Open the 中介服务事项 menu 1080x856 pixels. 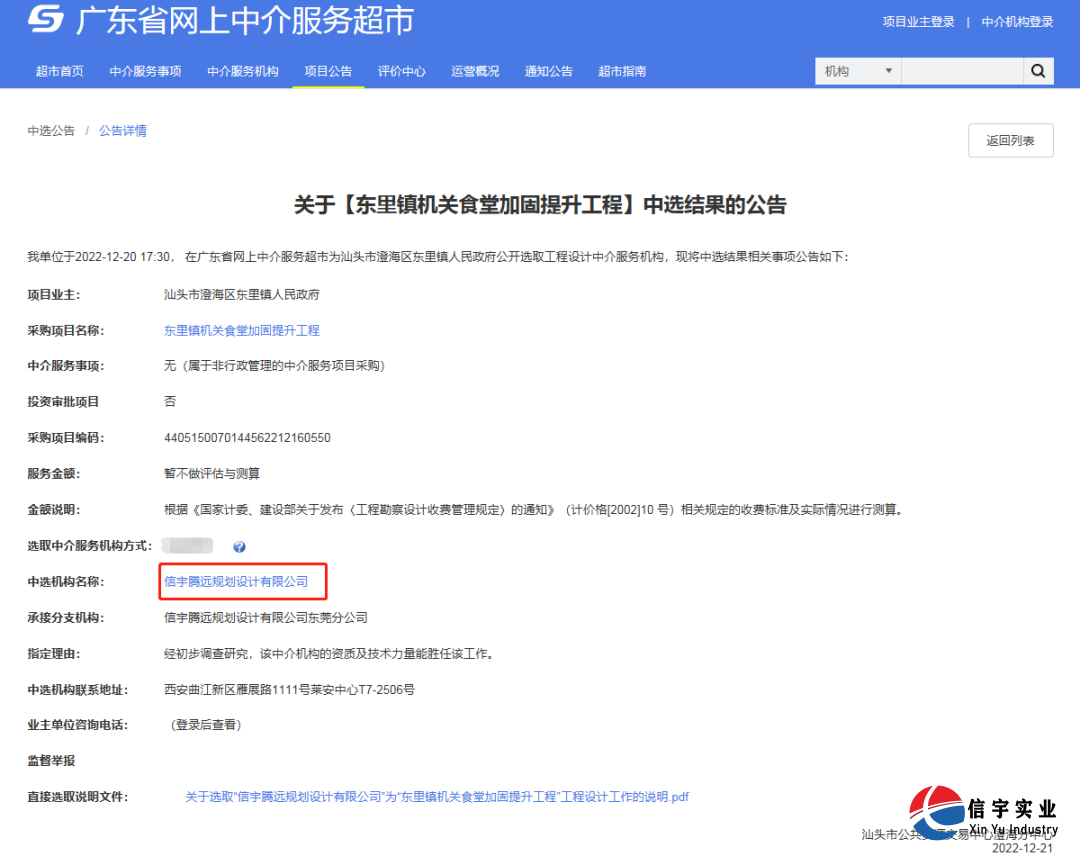coord(146,71)
